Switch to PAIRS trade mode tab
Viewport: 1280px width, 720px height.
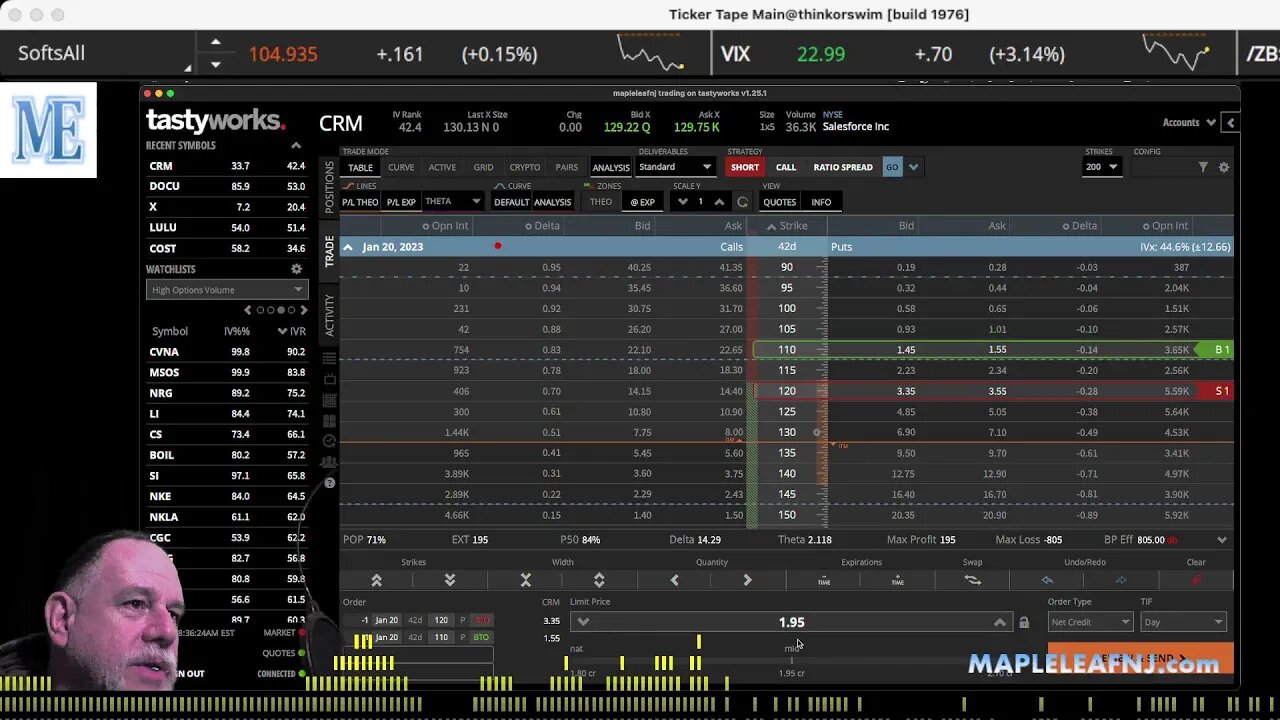coord(566,167)
